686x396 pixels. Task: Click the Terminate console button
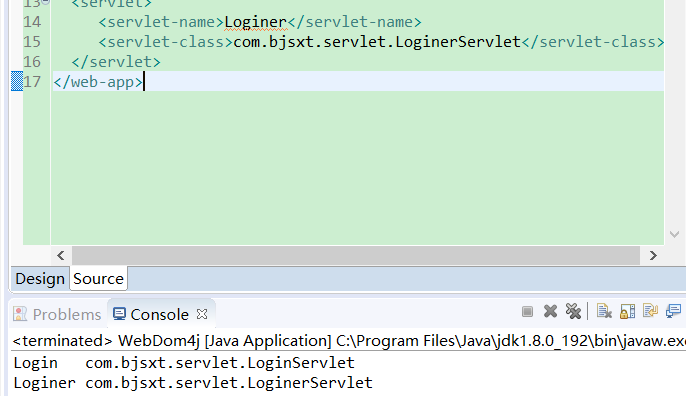click(527, 312)
